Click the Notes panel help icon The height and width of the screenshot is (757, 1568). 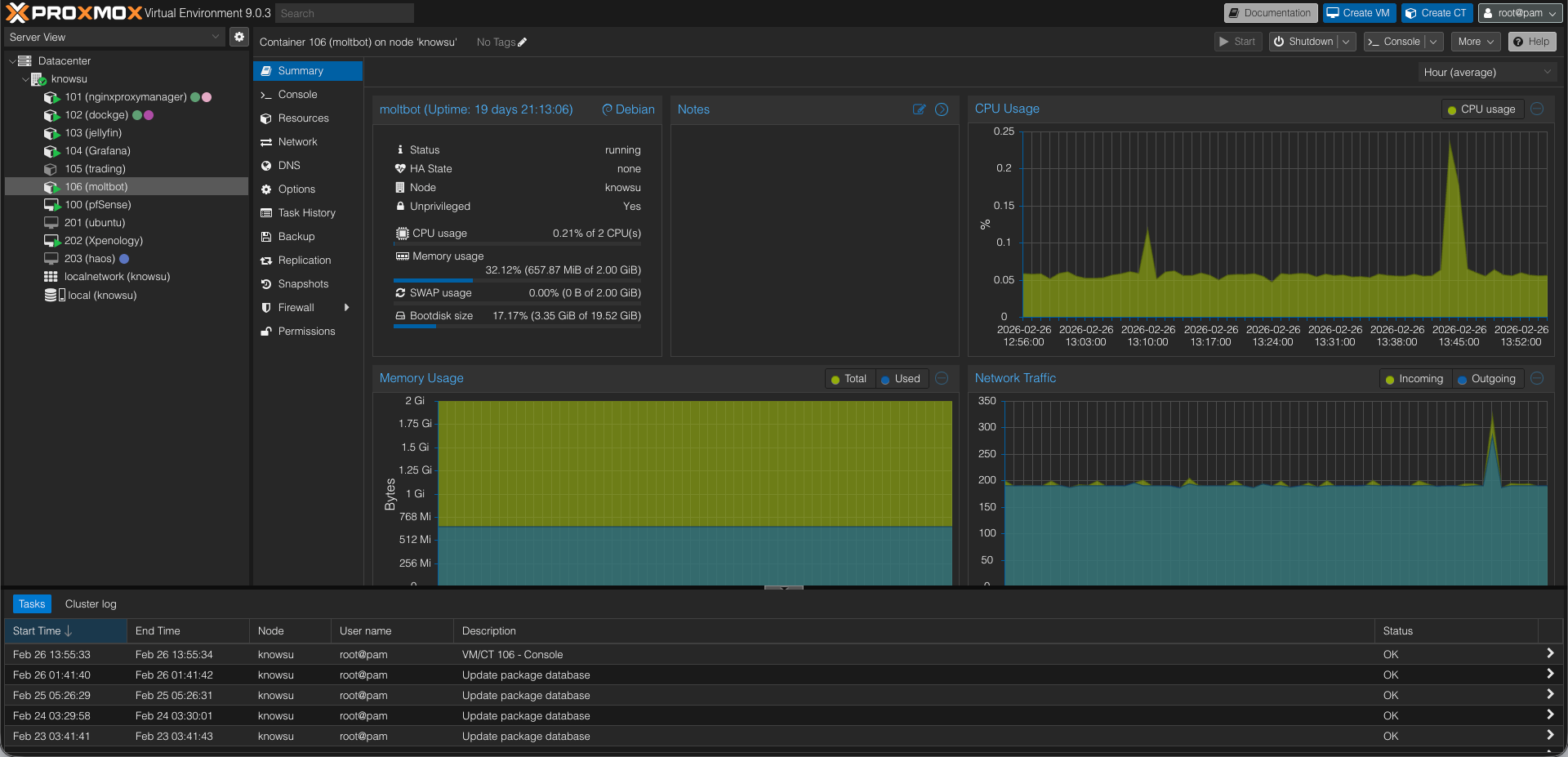[x=942, y=109]
